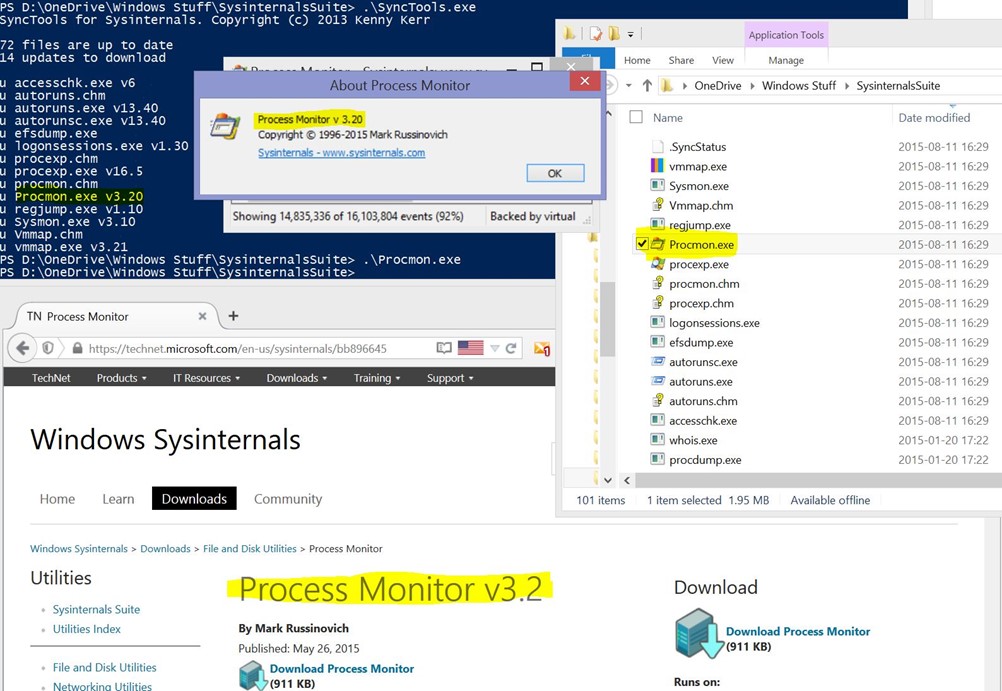Click OK in About Process Monitor dialog
The height and width of the screenshot is (691, 1002).
(555, 173)
